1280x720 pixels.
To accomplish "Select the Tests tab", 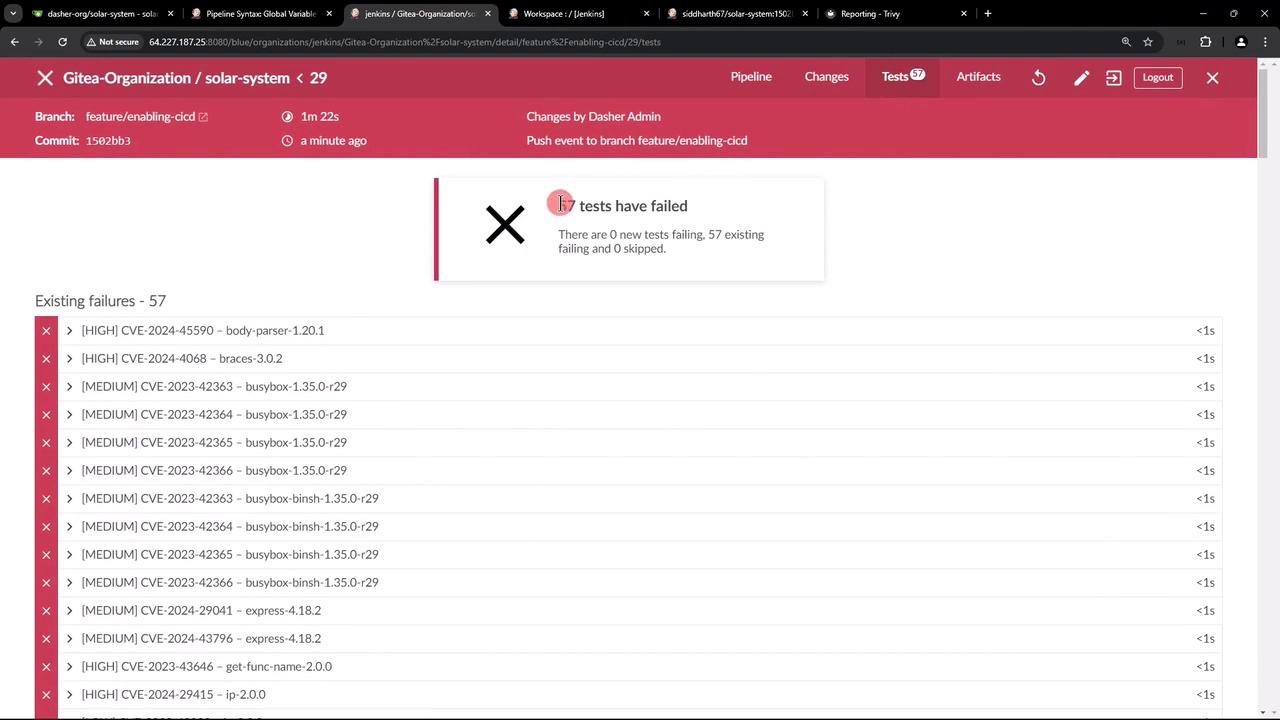I will click(x=903, y=77).
